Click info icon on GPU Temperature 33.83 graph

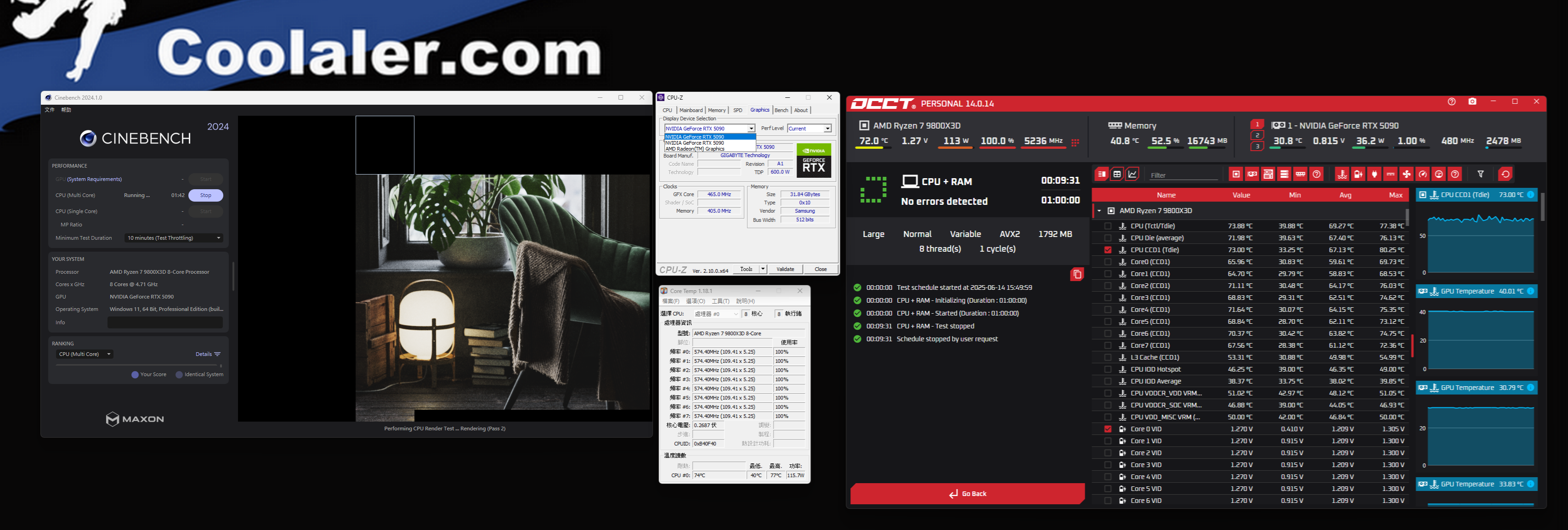click(1530, 485)
